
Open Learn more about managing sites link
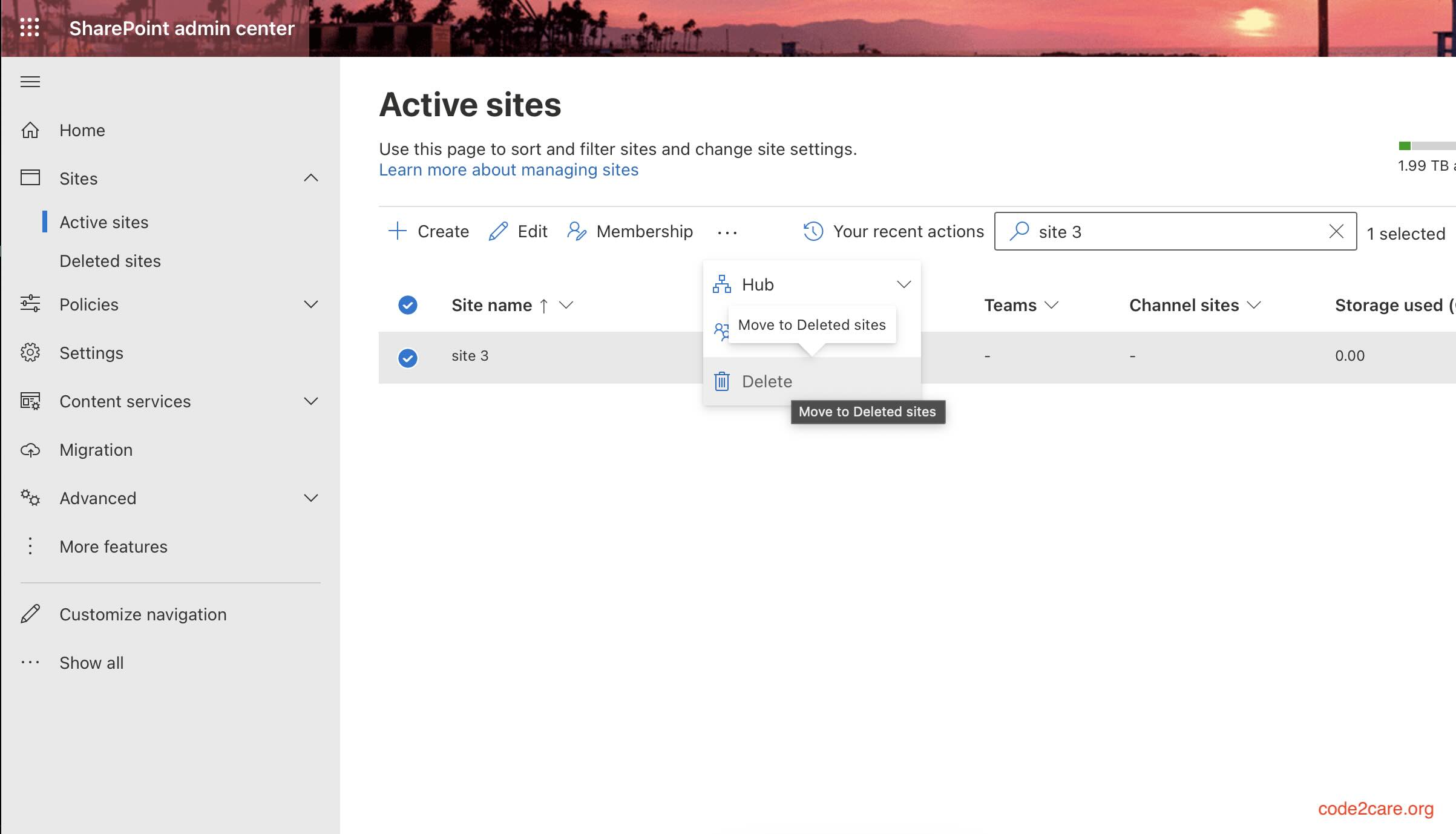(508, 169)
